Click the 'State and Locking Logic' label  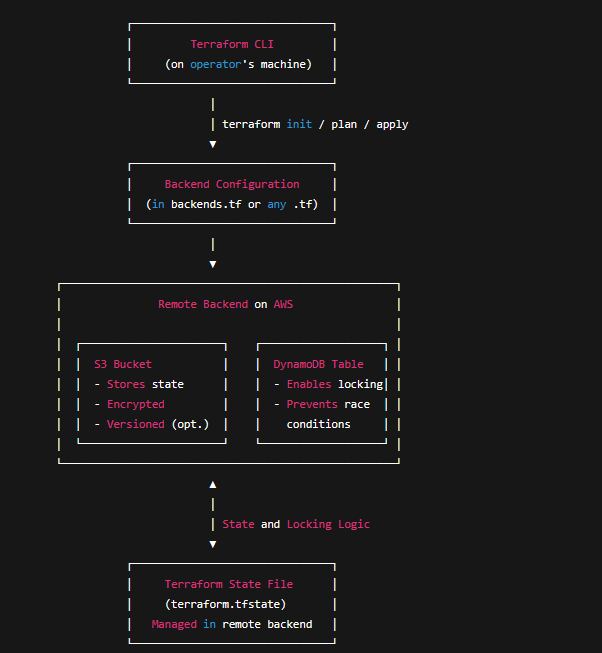[x=296, y=524]
